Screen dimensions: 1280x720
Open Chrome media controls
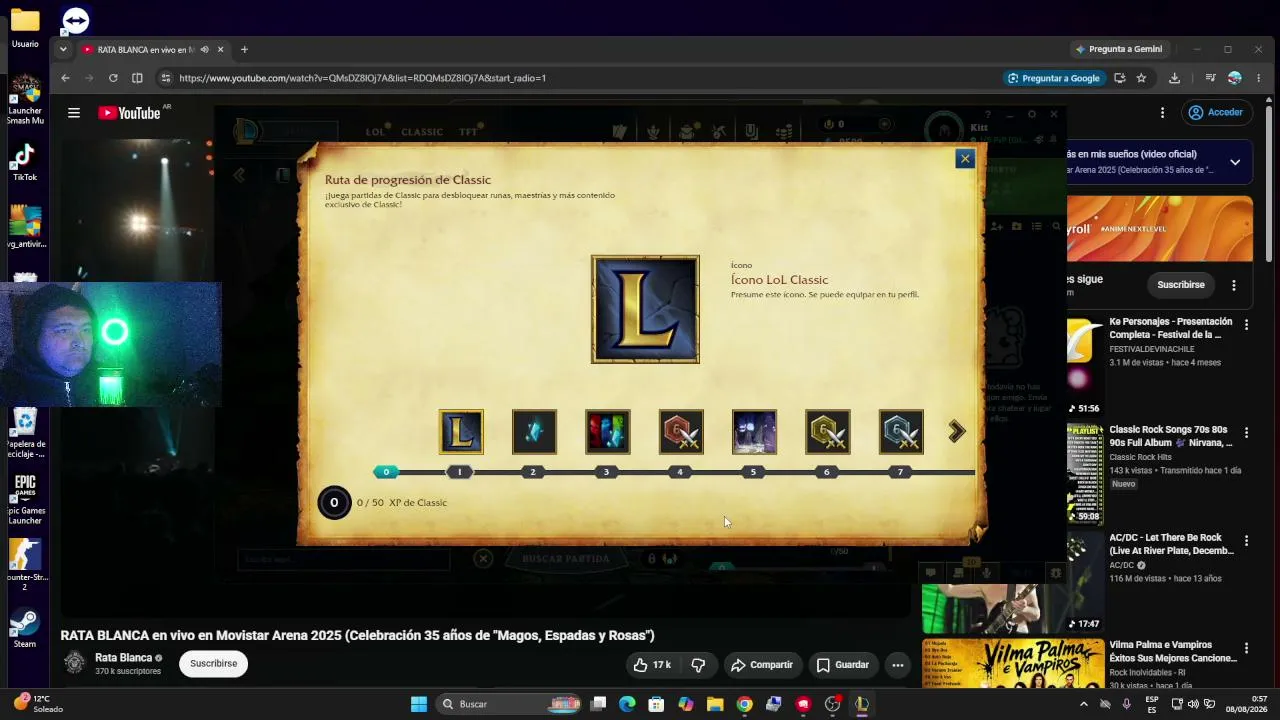point(1210,78)
